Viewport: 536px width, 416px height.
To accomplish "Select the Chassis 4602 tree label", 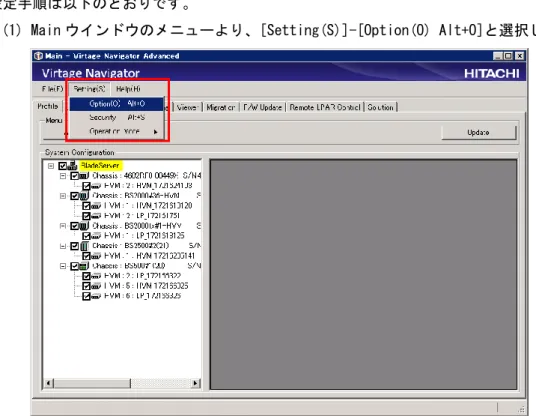I will (146, 176).
